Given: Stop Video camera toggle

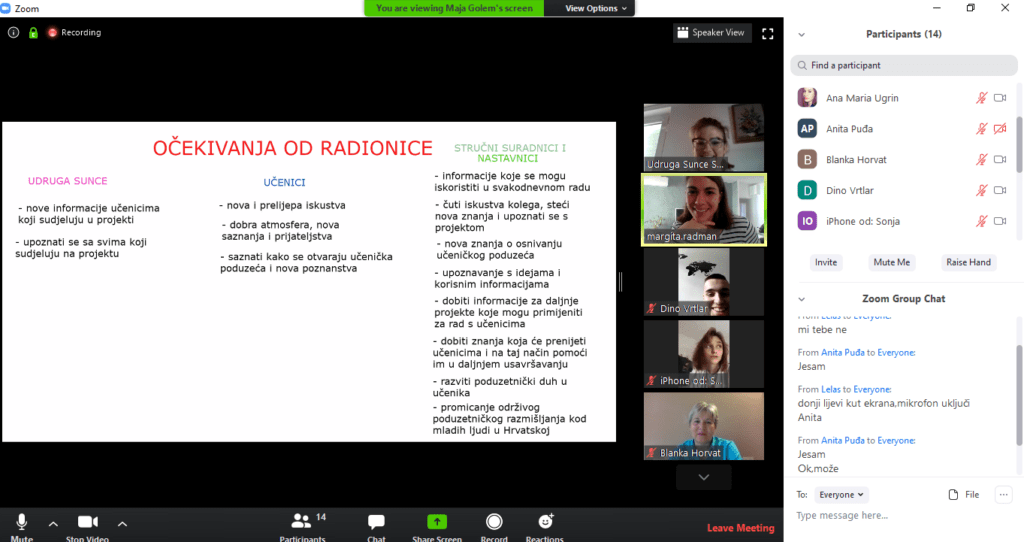Looking at the screenshot, I should click(88, 526).
